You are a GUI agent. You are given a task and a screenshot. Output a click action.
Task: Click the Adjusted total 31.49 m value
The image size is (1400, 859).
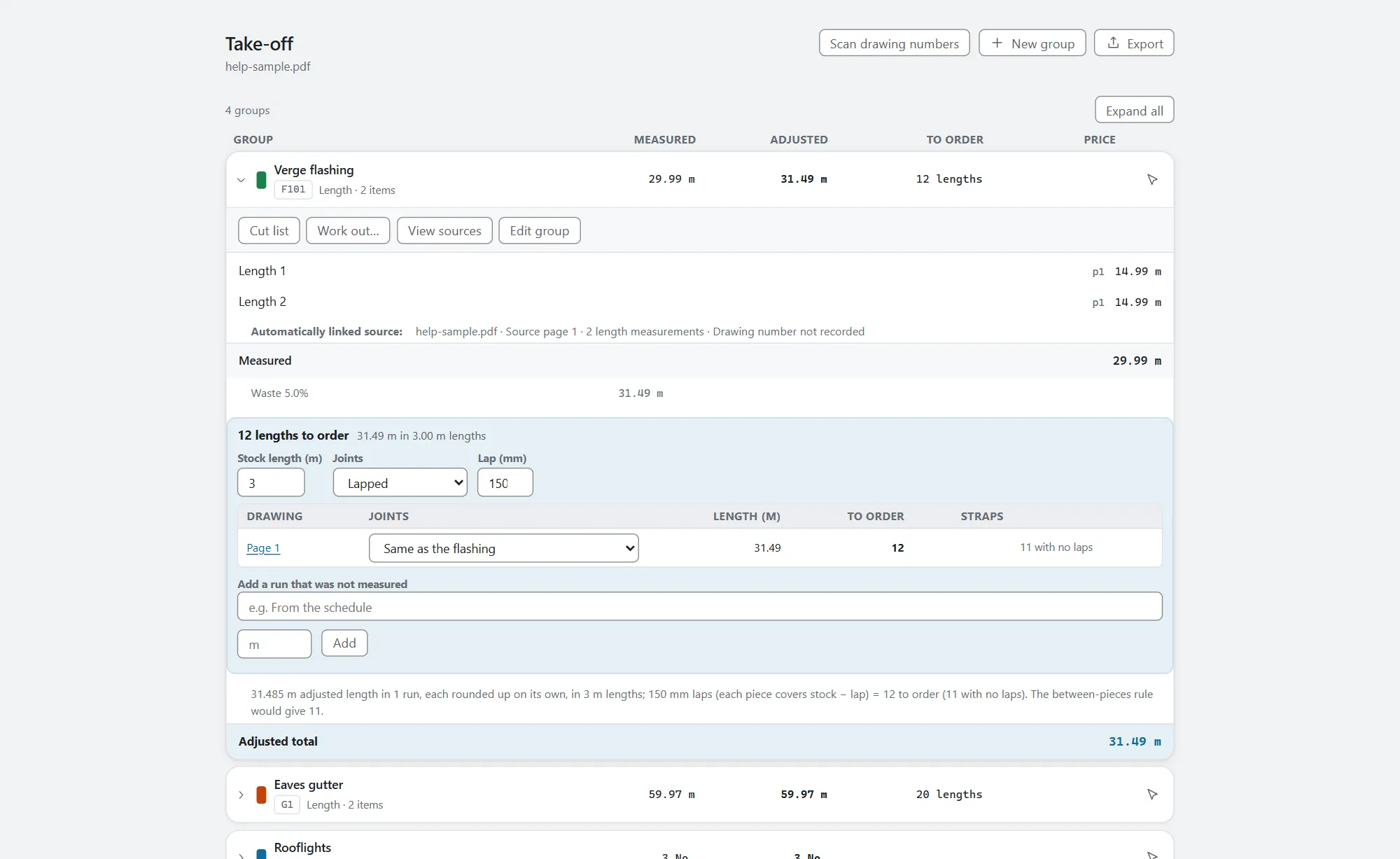point(1135,741)
